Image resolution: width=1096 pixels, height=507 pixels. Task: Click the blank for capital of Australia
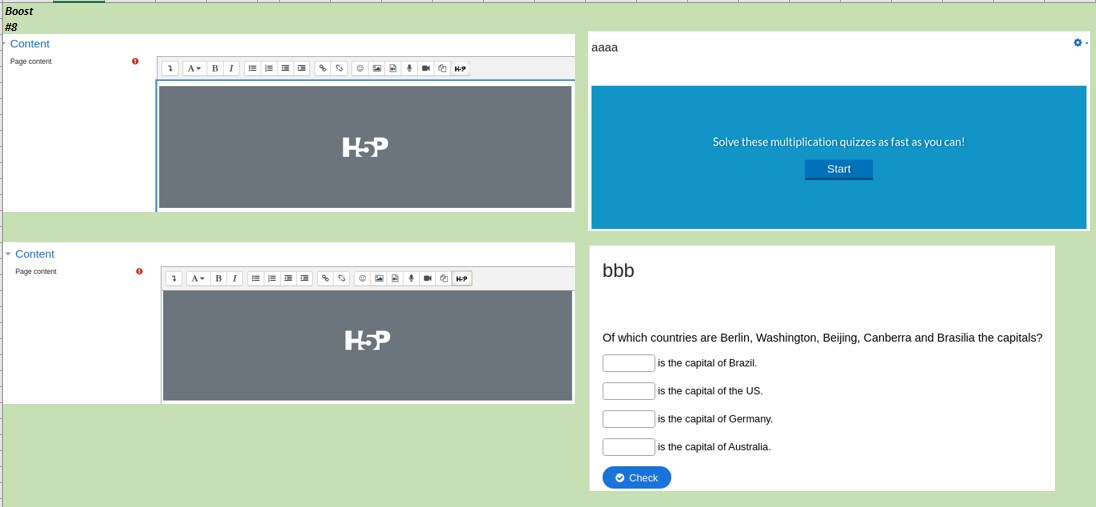[x=628, y=447]
